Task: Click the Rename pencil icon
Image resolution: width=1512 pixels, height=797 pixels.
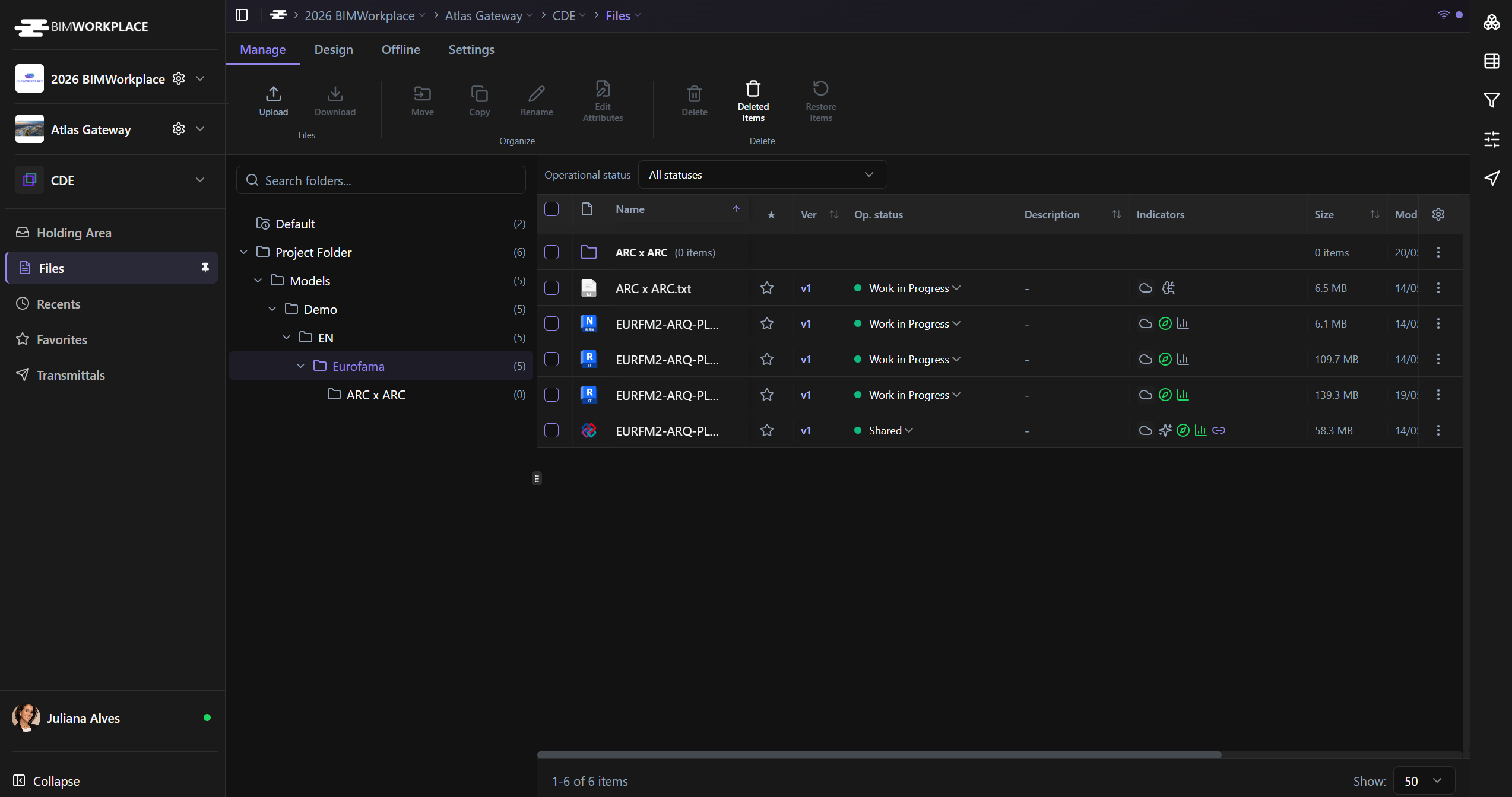Action: point(537,94)
